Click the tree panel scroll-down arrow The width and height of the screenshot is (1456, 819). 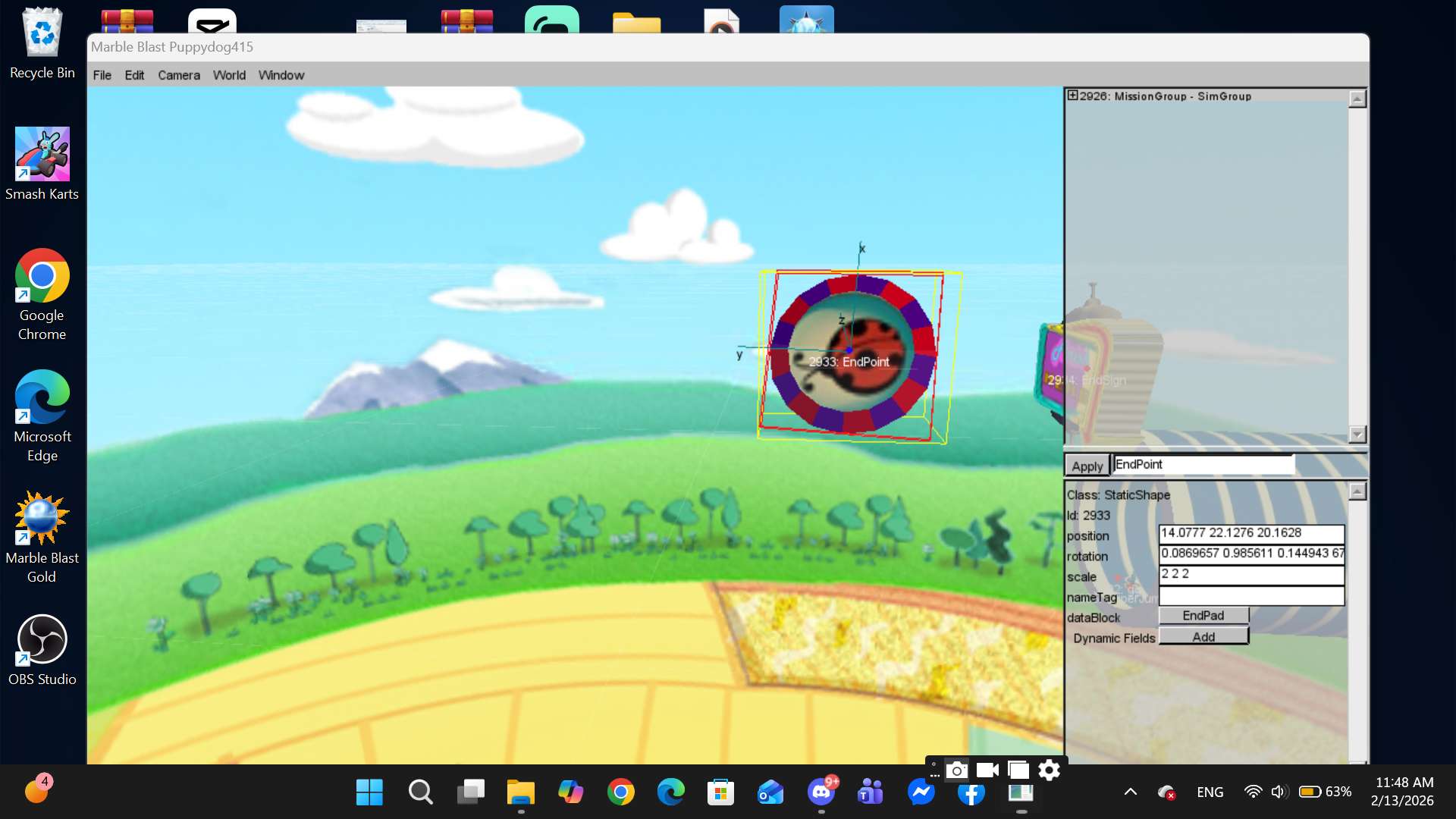click(1357, 435)
